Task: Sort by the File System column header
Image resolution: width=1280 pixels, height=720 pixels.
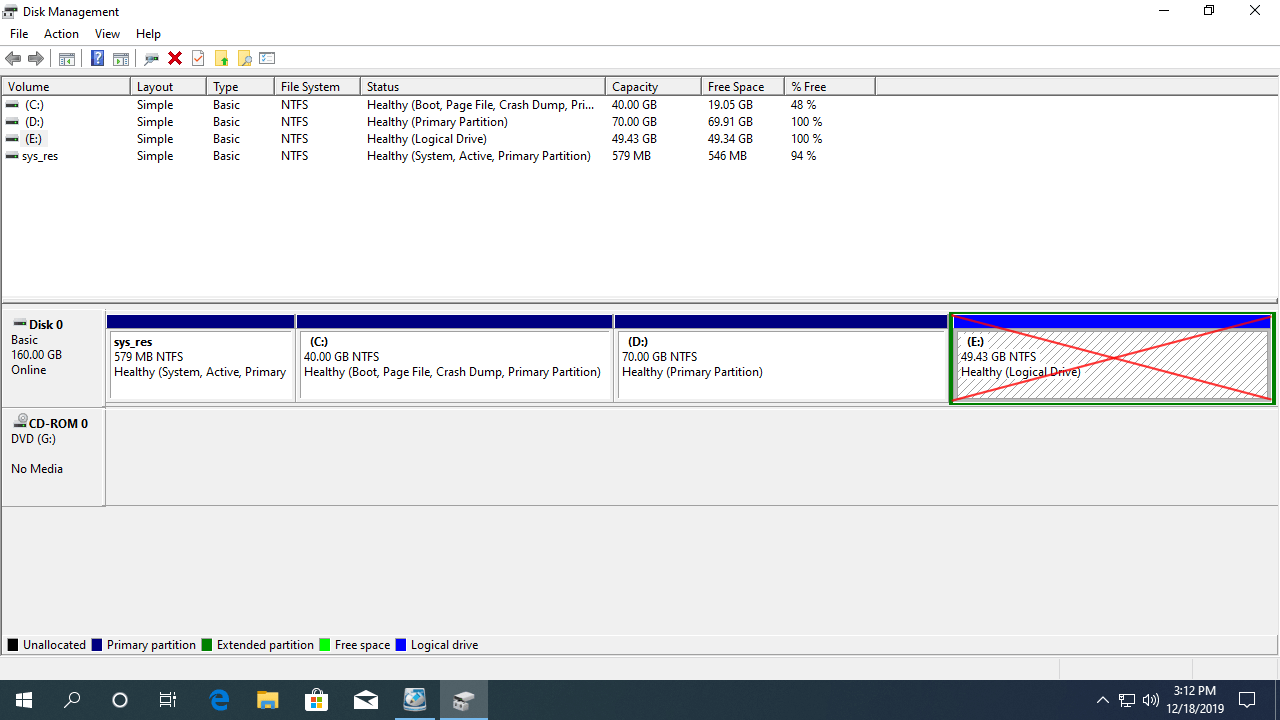Action: coord(316,87)
